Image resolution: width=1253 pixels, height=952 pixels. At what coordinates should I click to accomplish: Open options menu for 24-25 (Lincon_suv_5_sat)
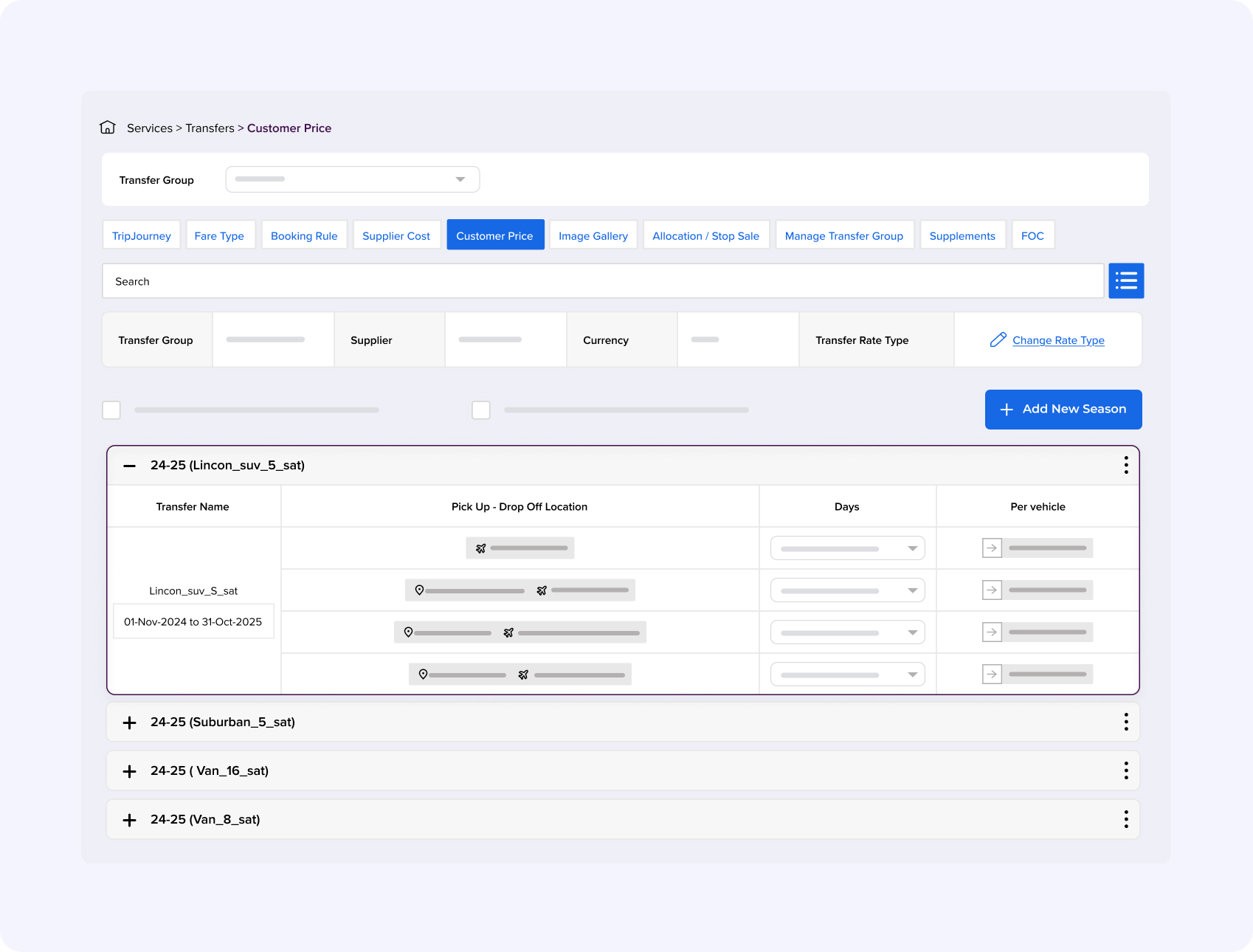(1126, 465)
